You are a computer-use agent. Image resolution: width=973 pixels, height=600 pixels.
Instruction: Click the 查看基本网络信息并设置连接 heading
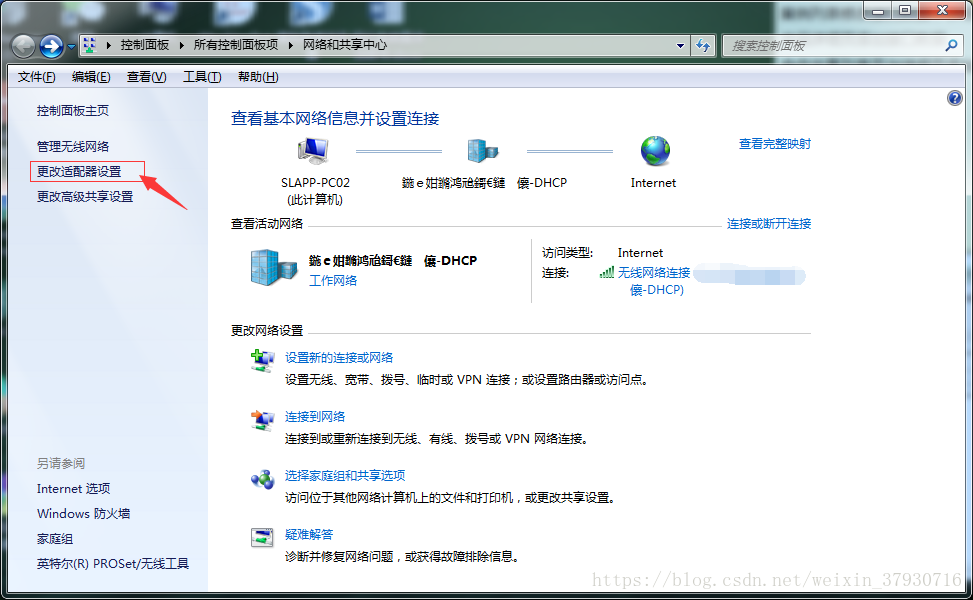tap(335, 119)
